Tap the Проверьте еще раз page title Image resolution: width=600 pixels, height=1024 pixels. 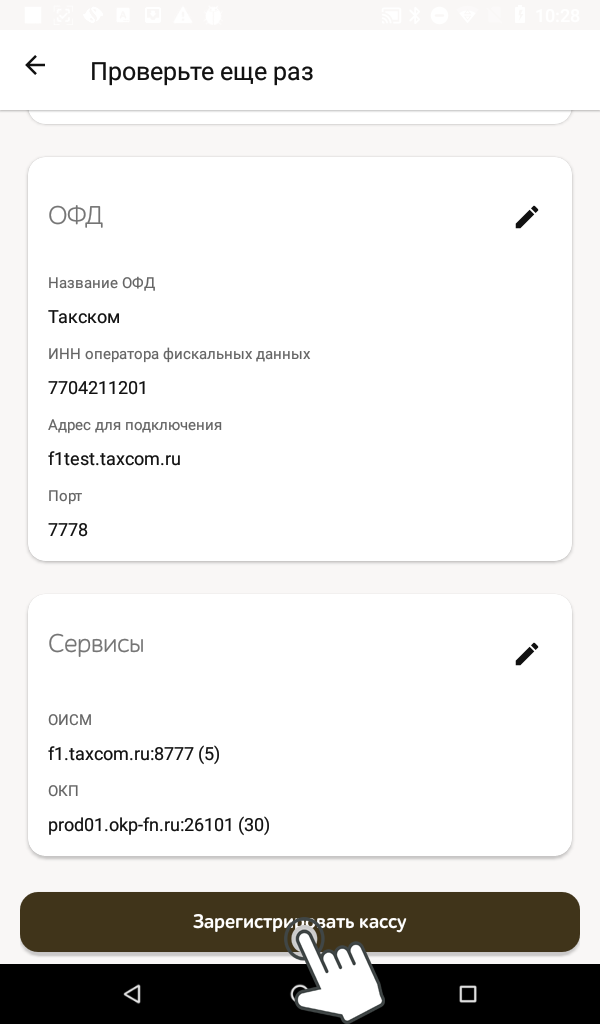click(202, 72)
